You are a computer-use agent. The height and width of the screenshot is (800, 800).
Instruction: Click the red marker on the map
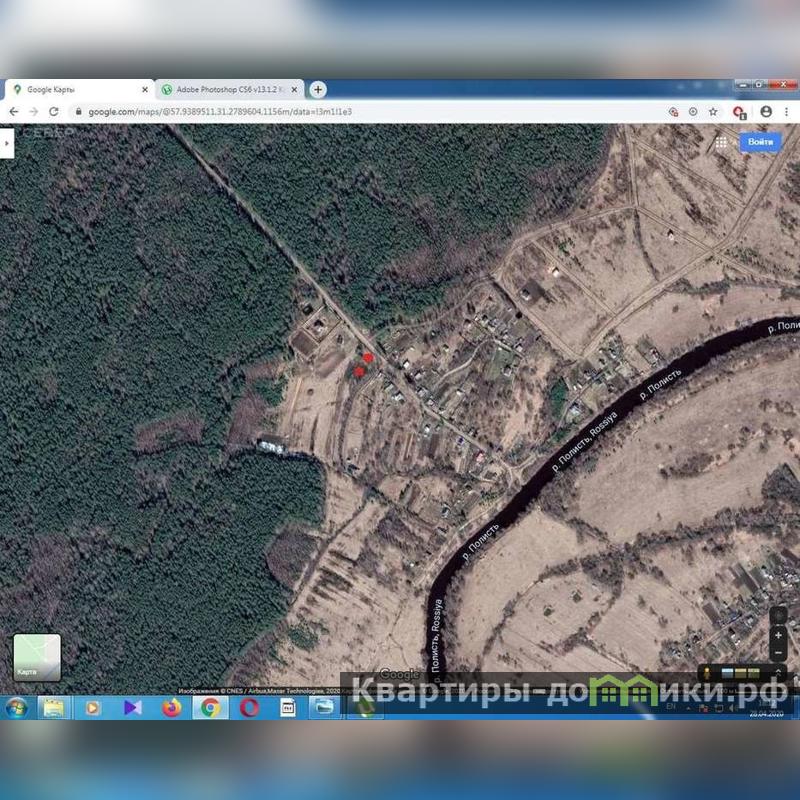point(368,357)
